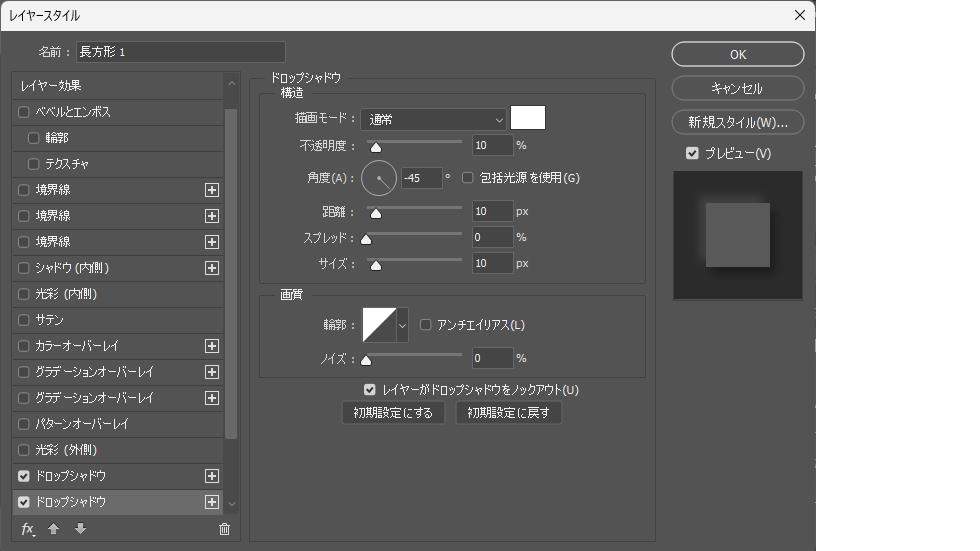Click the angle dial next to 角度(A)
The image size is (980, 551).
[379, 178]
